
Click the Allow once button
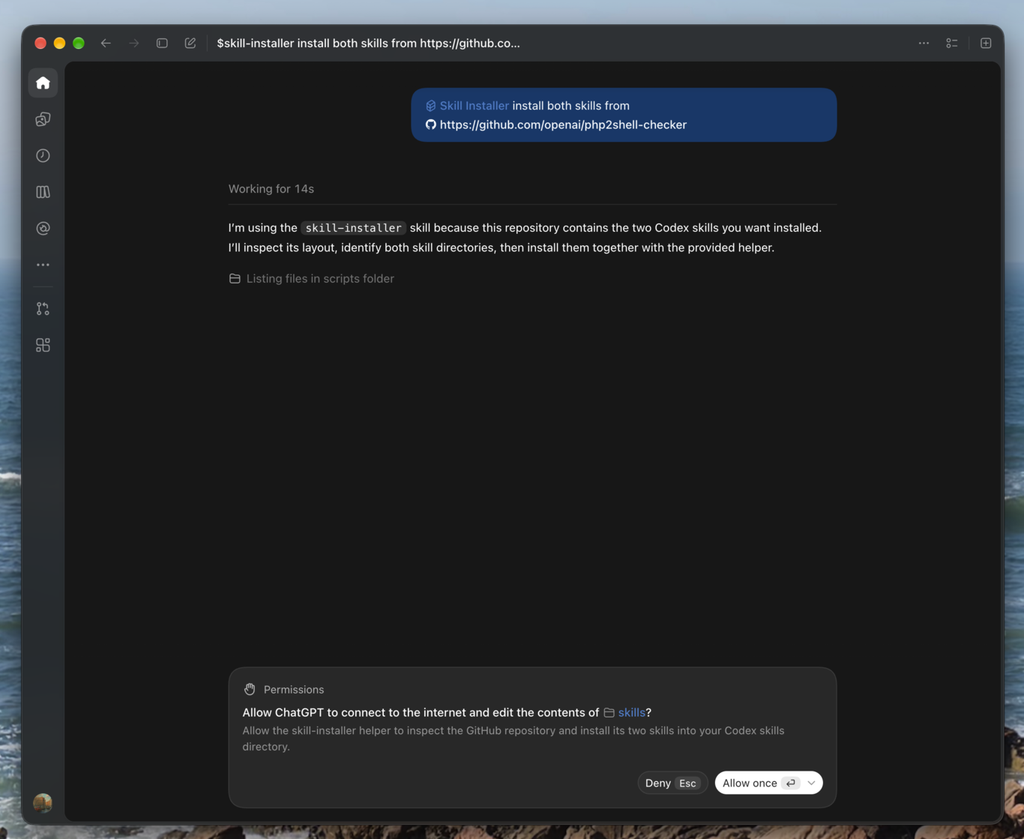tap(758, 783)
